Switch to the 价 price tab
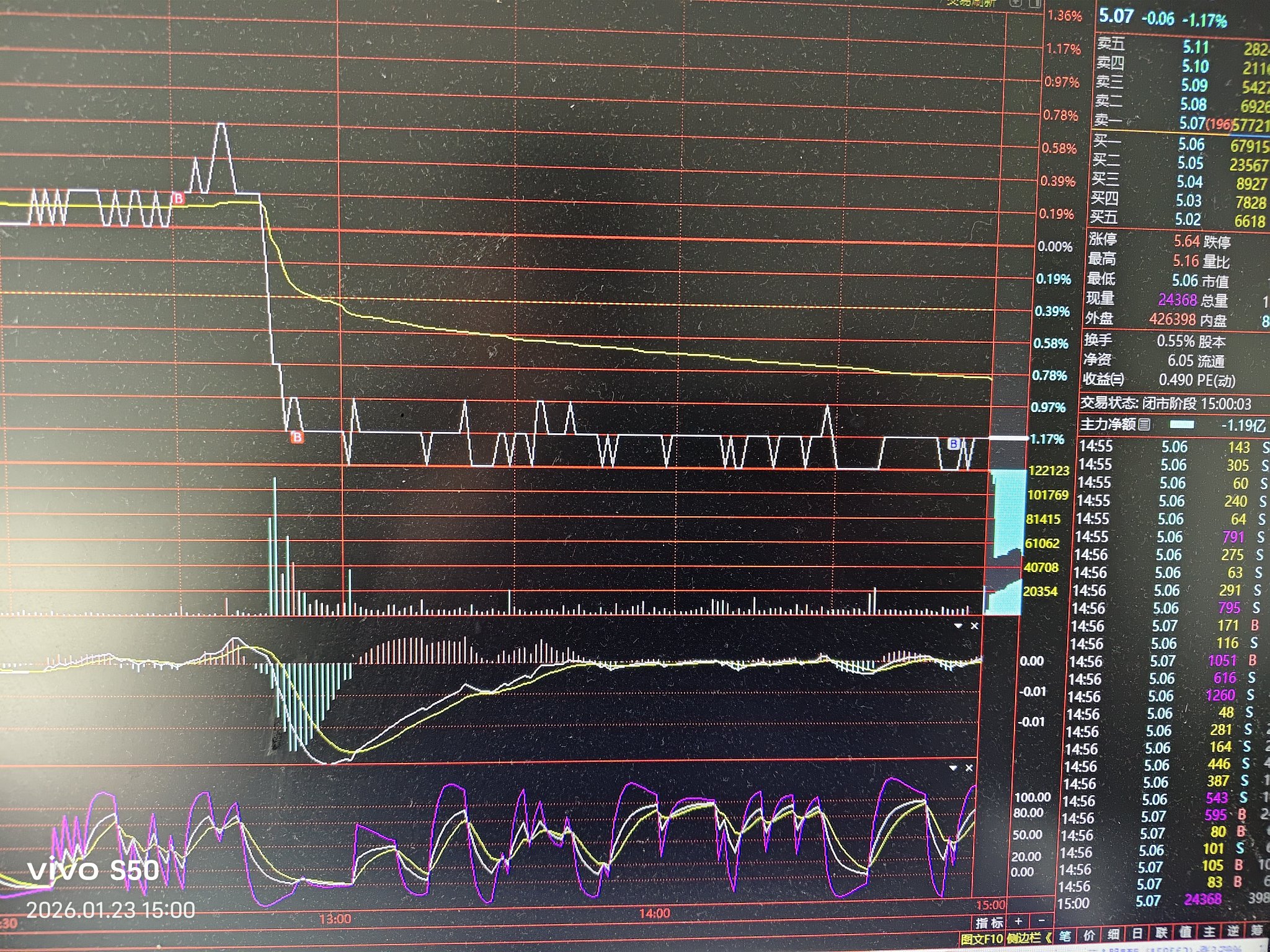Image resolution: width=1270 pixels, height=952 pixels. (1089, 934)
